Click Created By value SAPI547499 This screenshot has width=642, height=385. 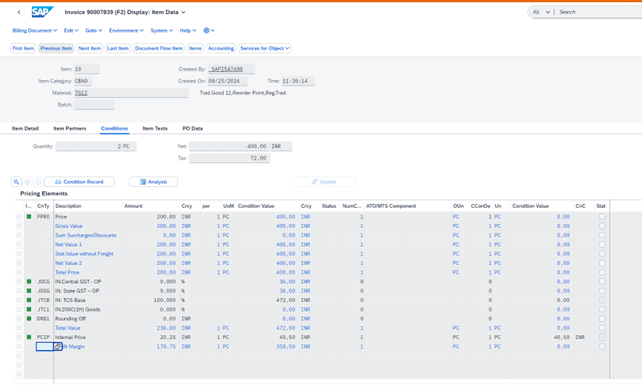tap(231, 69)
